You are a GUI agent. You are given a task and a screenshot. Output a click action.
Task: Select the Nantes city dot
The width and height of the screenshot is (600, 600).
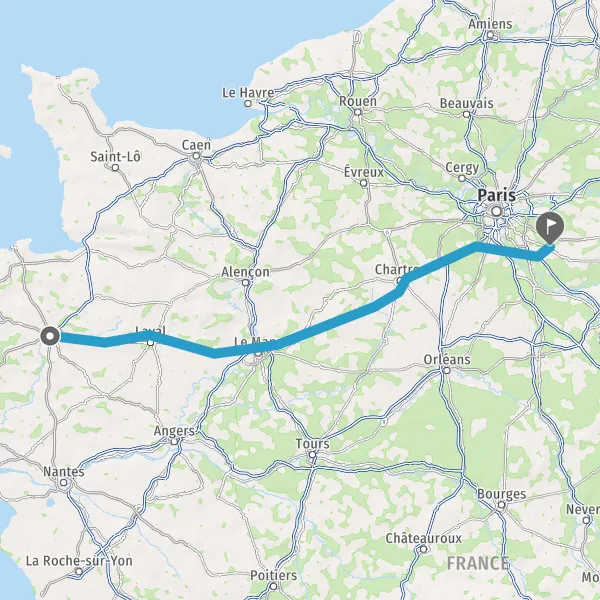point(64,483)
